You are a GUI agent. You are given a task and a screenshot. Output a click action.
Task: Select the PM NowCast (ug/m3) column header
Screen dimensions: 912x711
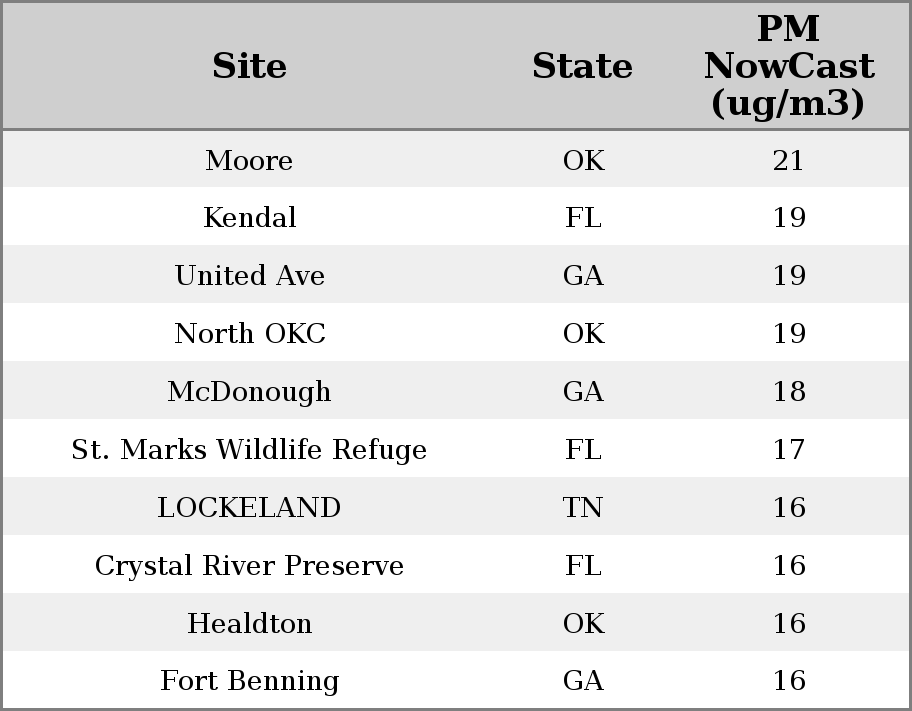(788, 66)
